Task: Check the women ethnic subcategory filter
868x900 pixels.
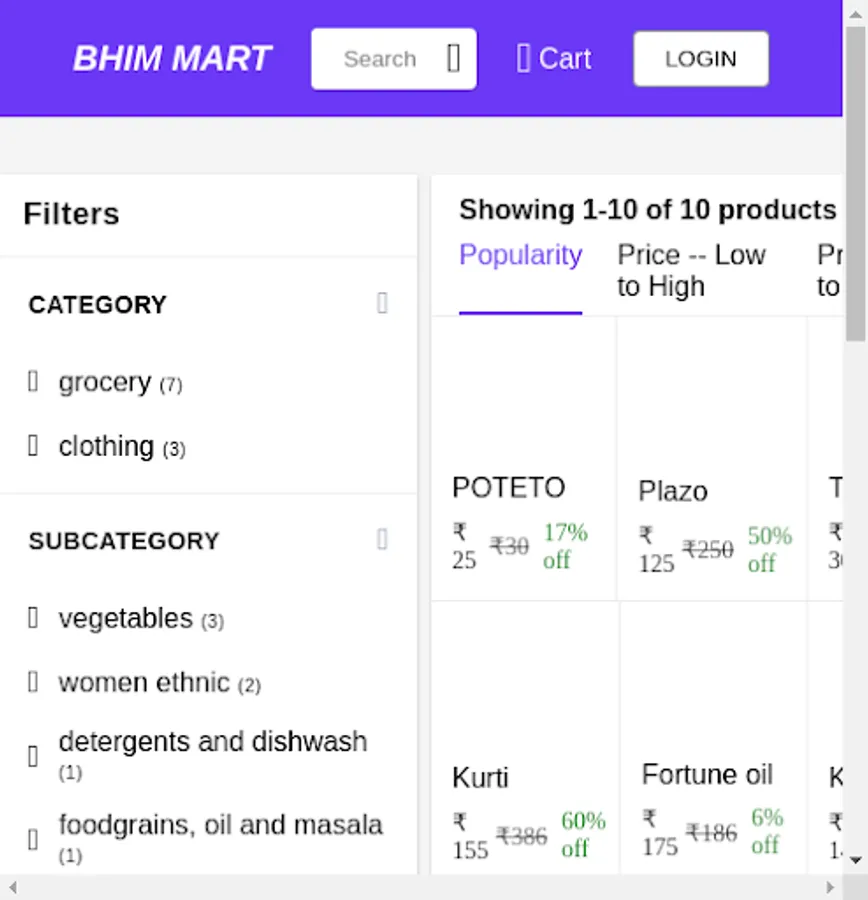Action: tap(33, 682)
